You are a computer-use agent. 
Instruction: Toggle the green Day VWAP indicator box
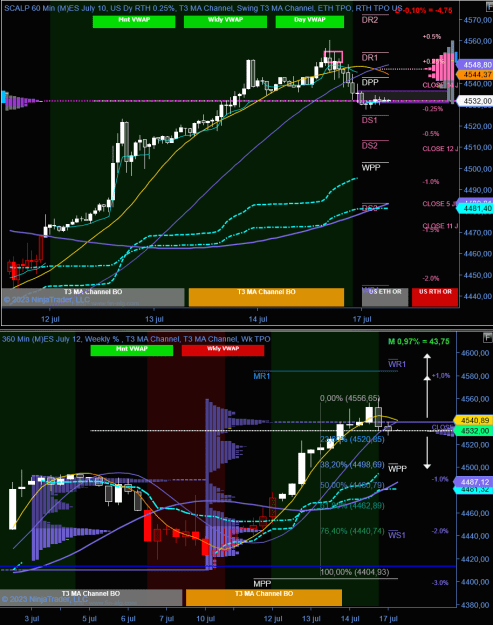[x=310, y=22]
